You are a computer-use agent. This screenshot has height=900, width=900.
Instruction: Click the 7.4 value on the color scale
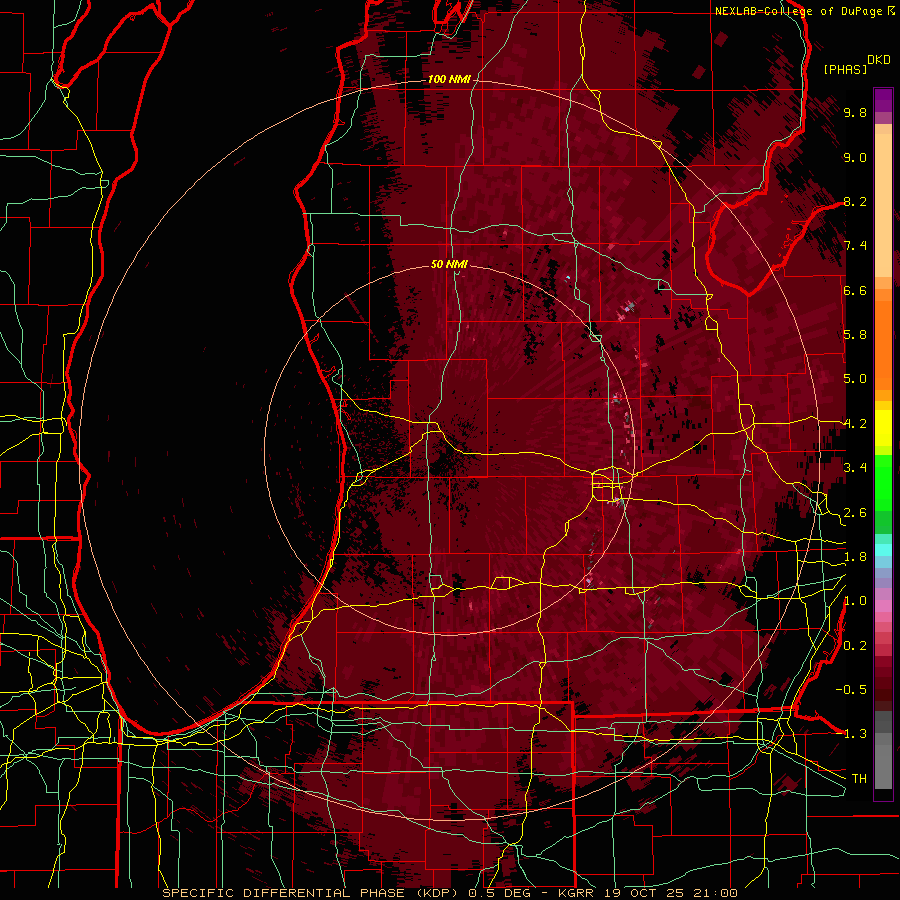(x=855, y=246)
